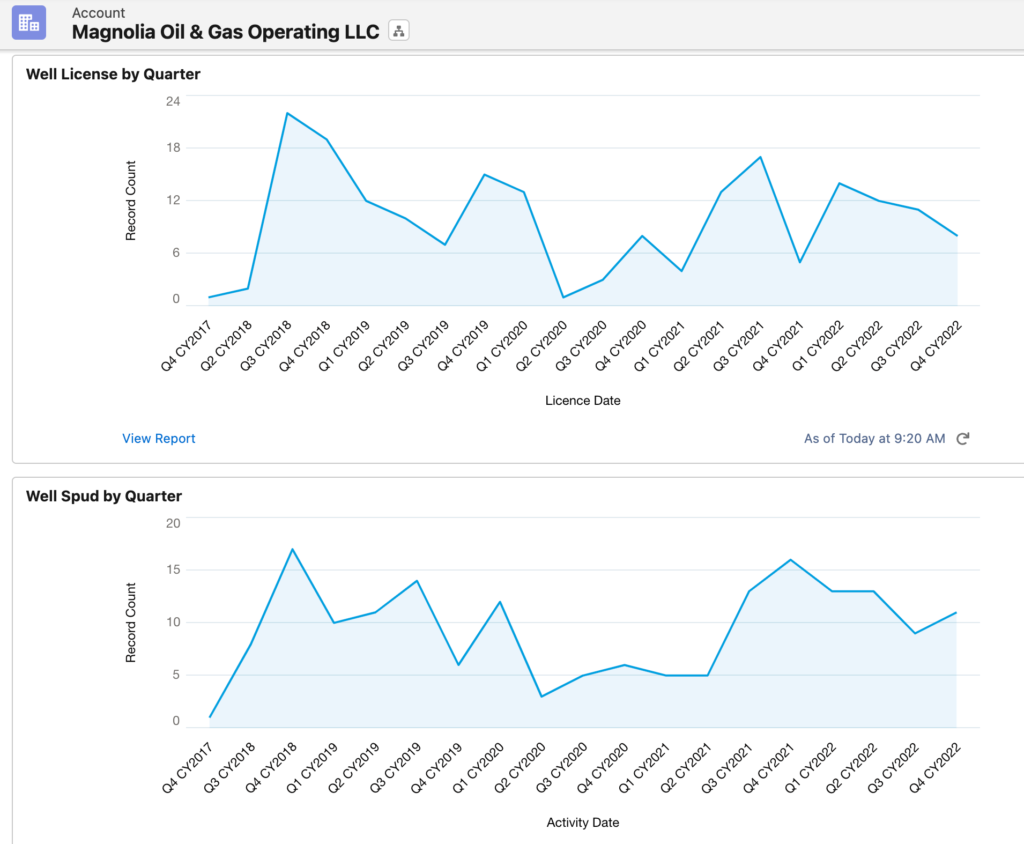Click the Q4 CY2018 peak point in Spud chart

click(x=293, y=549)
